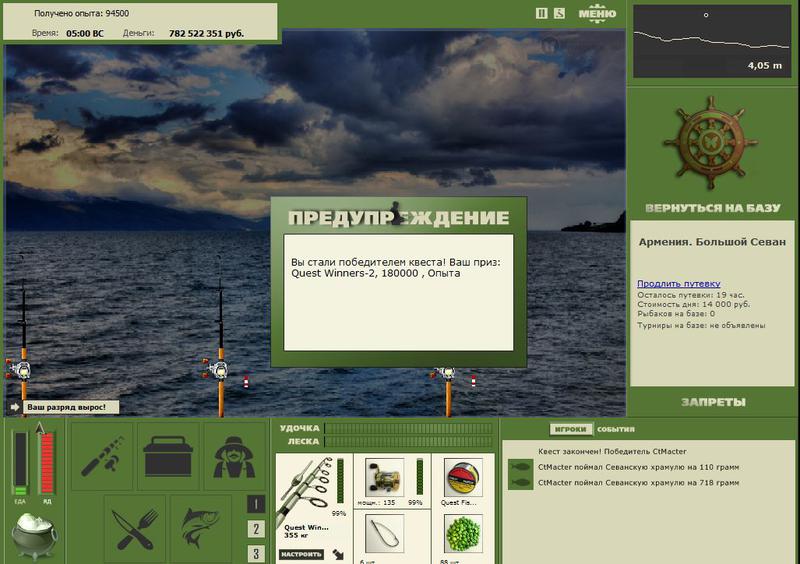Switch to the ИГРОКИ tab
800x564 pixels.
(x=570, y=429)
